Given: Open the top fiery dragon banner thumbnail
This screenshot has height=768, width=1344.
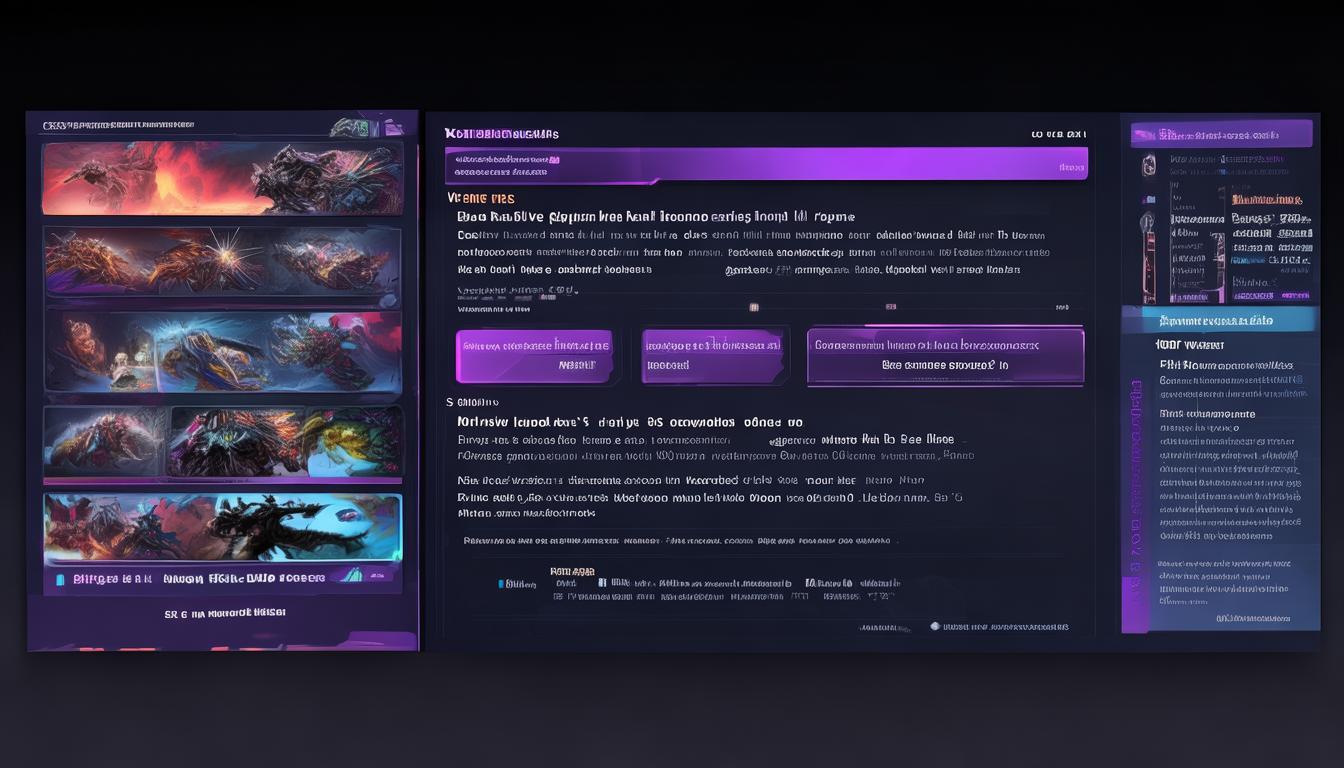Looking at the screenshot, I should click(222, 177).
